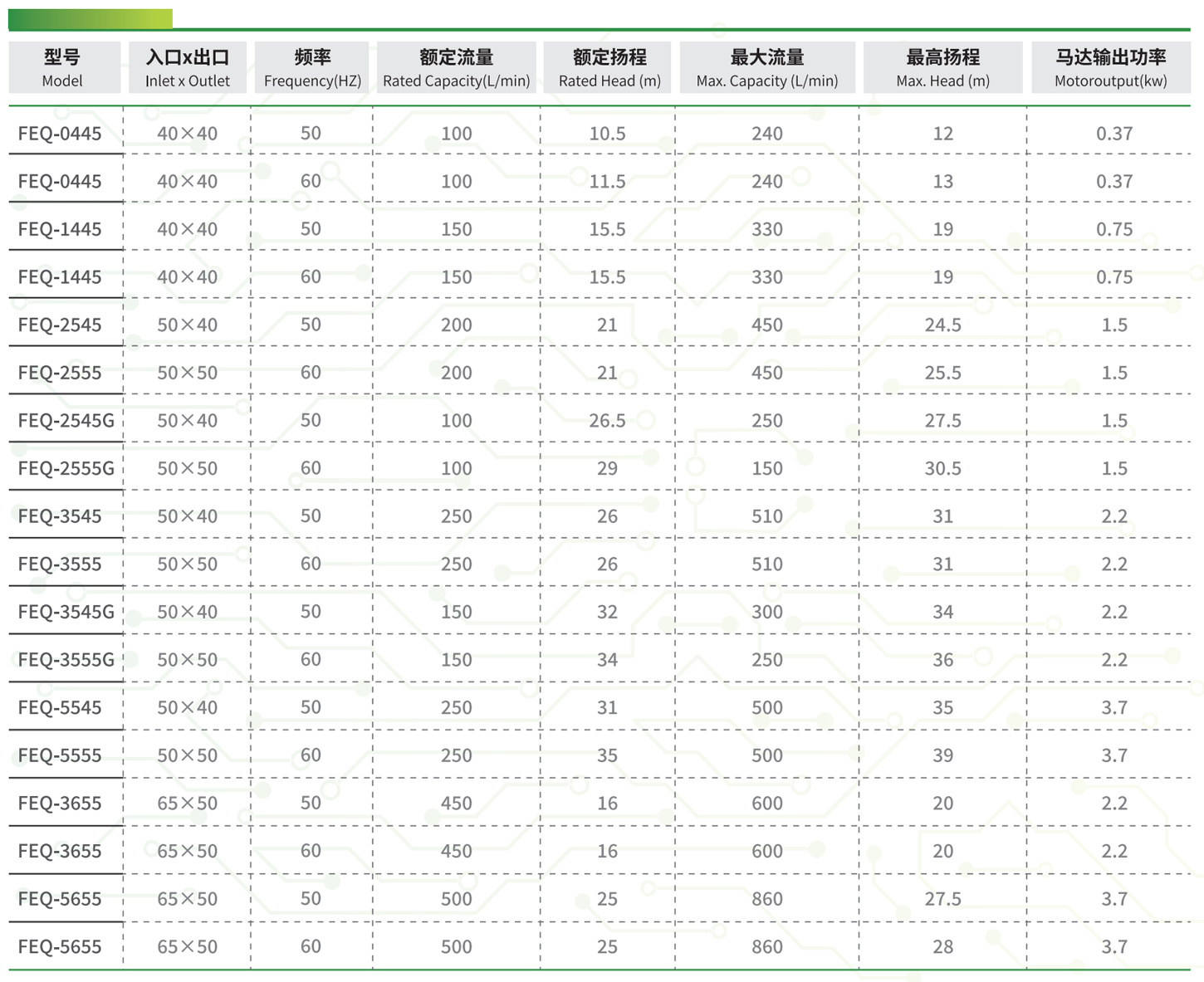1204x982 pixels.
Task: Click the rated head value 29
Action: coord(608,468)
